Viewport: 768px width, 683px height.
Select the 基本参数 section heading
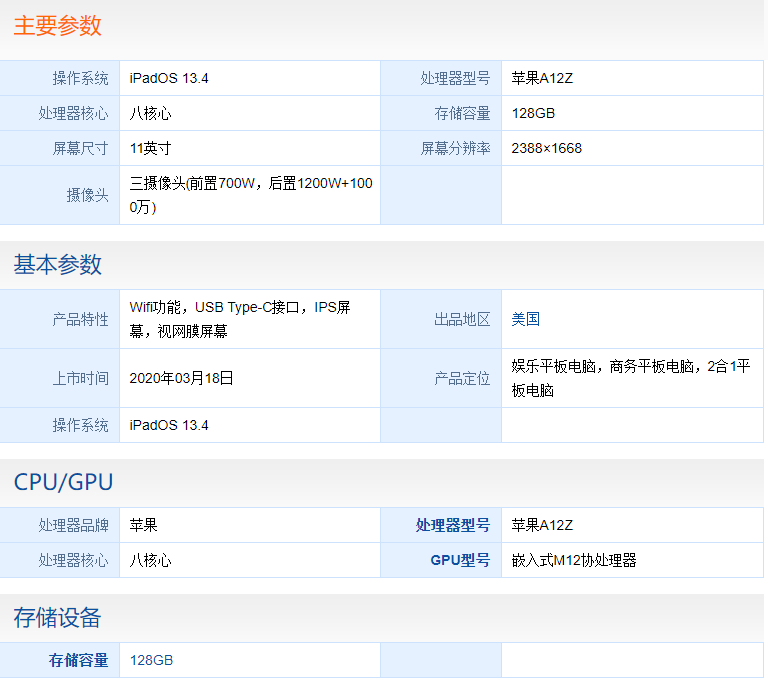point(58,265)
